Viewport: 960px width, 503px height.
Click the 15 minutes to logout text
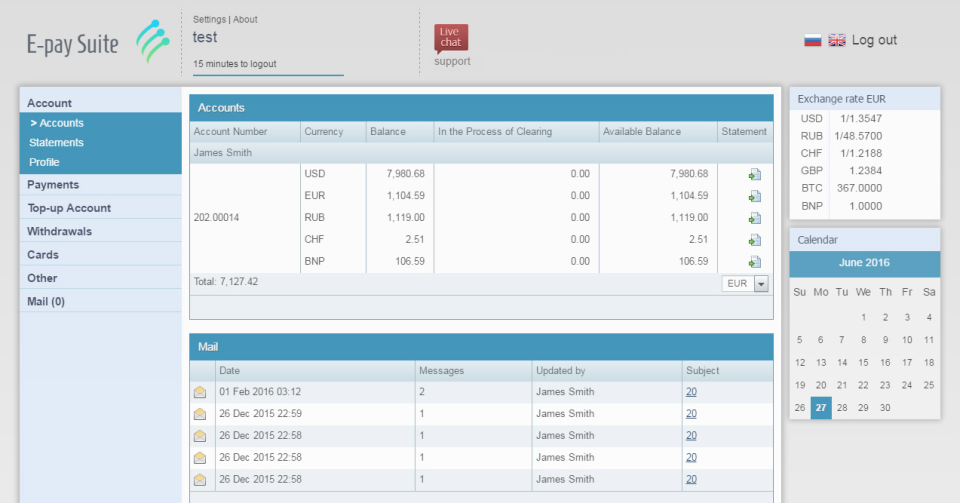coord(234,64)
